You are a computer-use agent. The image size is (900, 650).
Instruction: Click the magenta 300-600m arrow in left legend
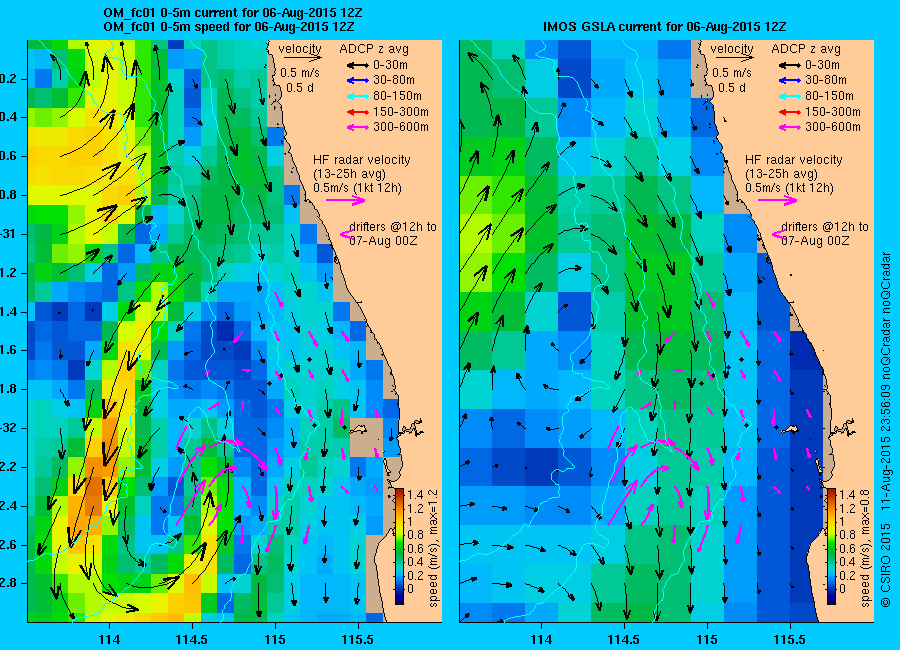pos(357,127)
